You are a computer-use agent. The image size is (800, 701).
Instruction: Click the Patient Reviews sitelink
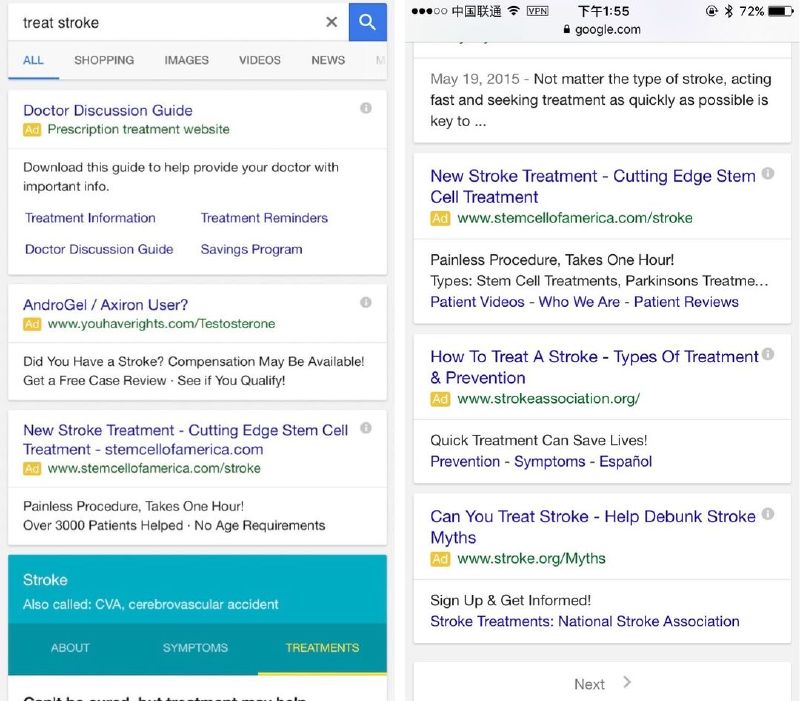tap(686, 301)
